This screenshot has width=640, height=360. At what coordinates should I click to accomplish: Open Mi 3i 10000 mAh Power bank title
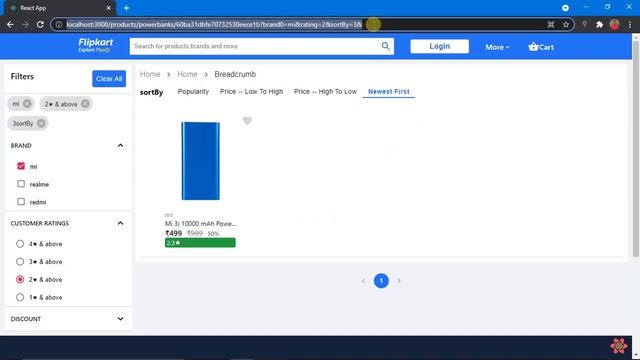coord(200,224)
